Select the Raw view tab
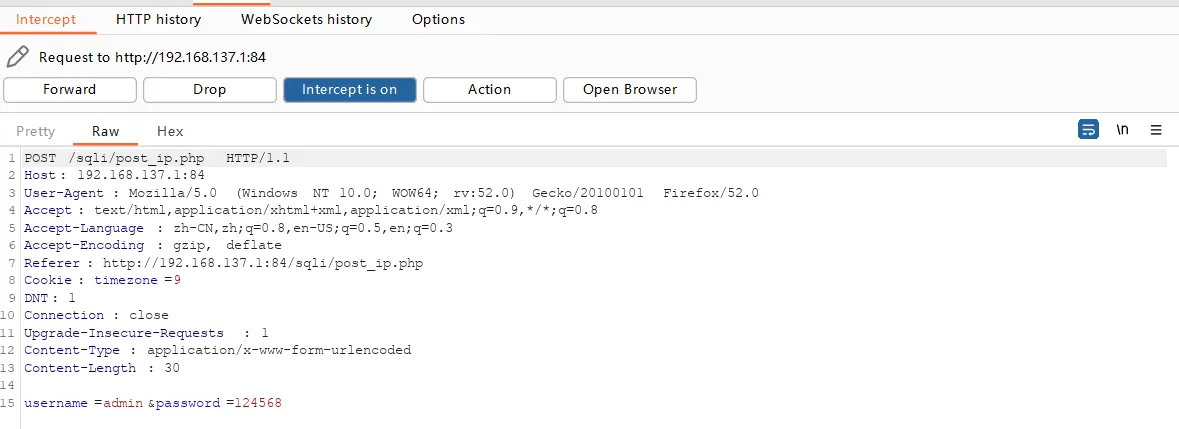The height and width of the screenshot is (429, 1179). click(105, 131)
